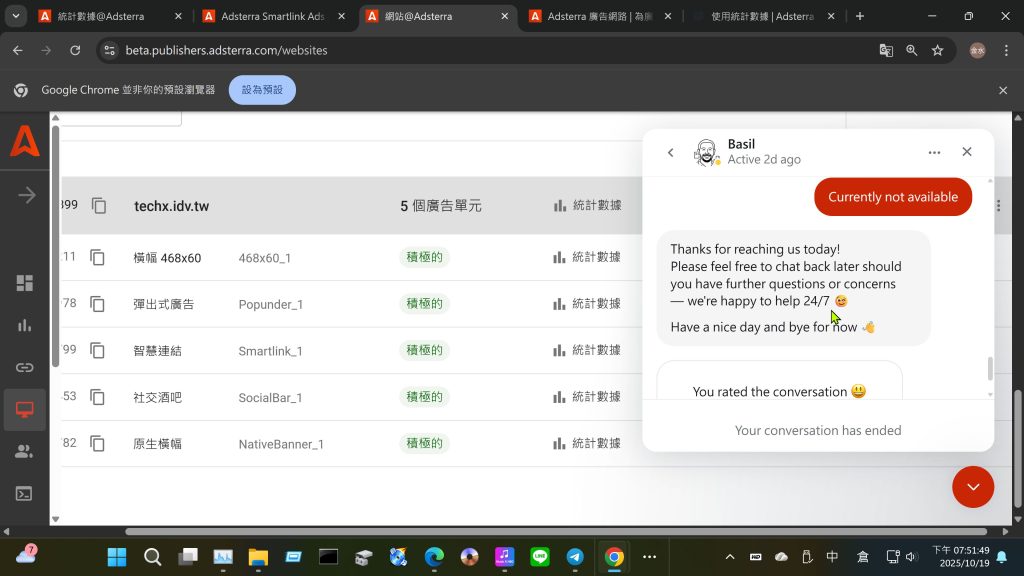
Task: Open the statistics bar chart sidebar icon
Action: pyautogui.click(x=25, y=325)
